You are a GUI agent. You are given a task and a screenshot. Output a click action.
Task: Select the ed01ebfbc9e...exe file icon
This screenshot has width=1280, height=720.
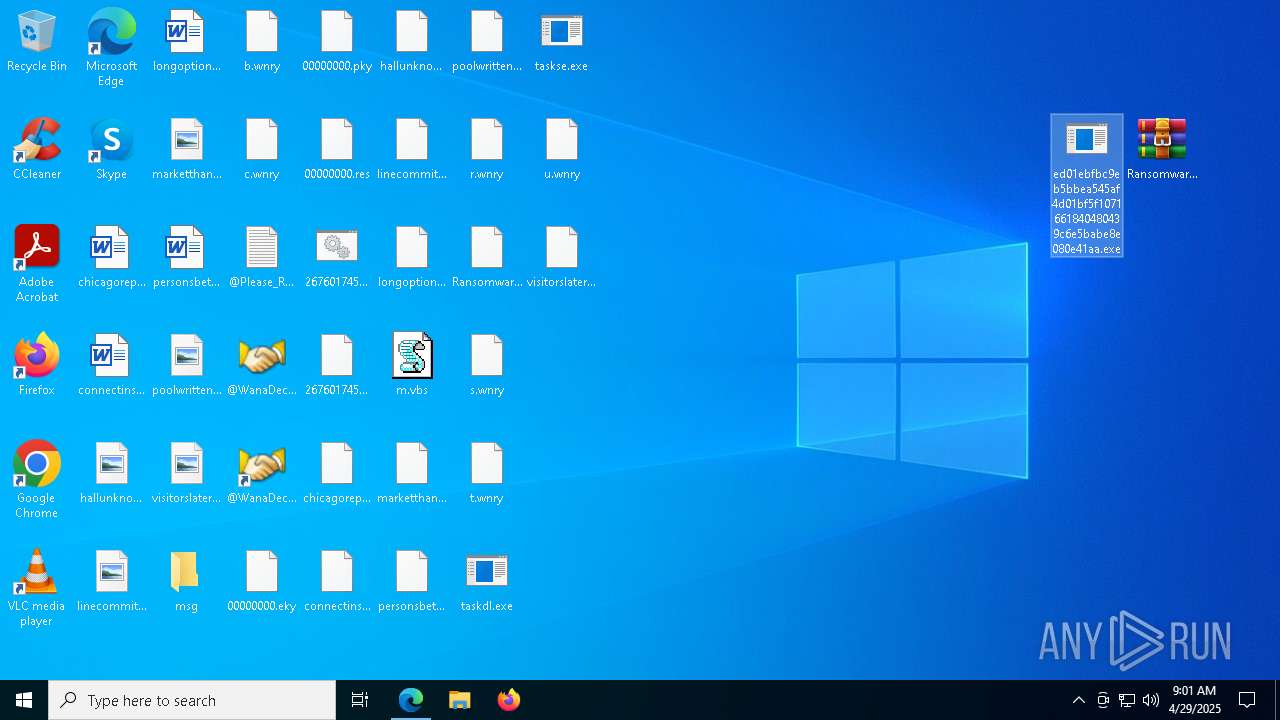click(1087, 186)
